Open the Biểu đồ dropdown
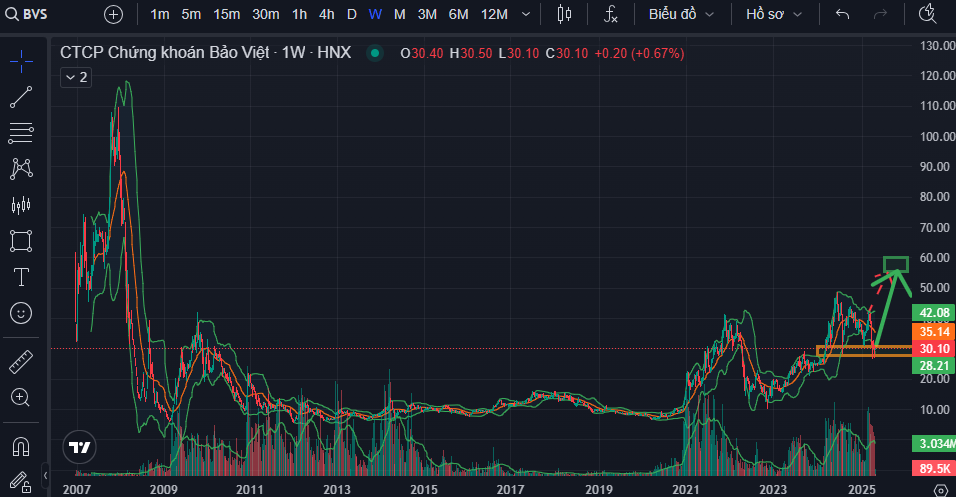 point(681,14)
